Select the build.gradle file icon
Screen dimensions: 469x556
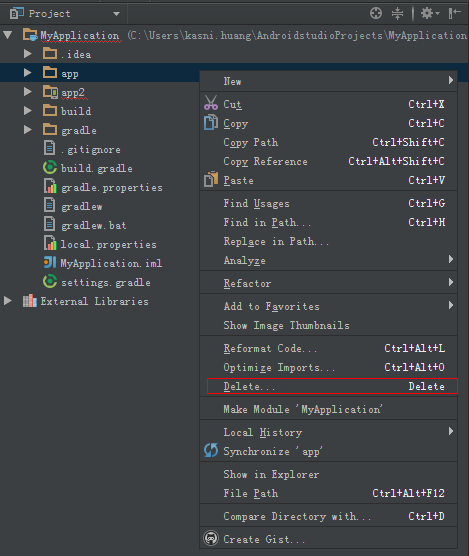[x=50, y=167]
